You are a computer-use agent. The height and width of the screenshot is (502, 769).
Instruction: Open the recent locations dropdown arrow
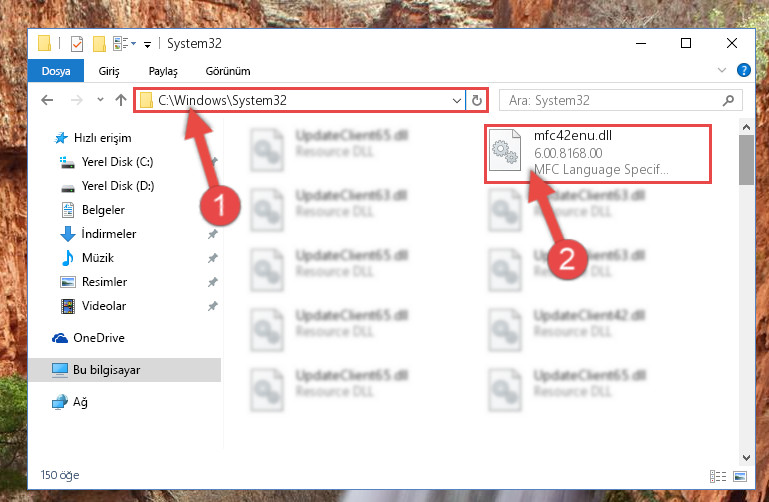[100, 100]
